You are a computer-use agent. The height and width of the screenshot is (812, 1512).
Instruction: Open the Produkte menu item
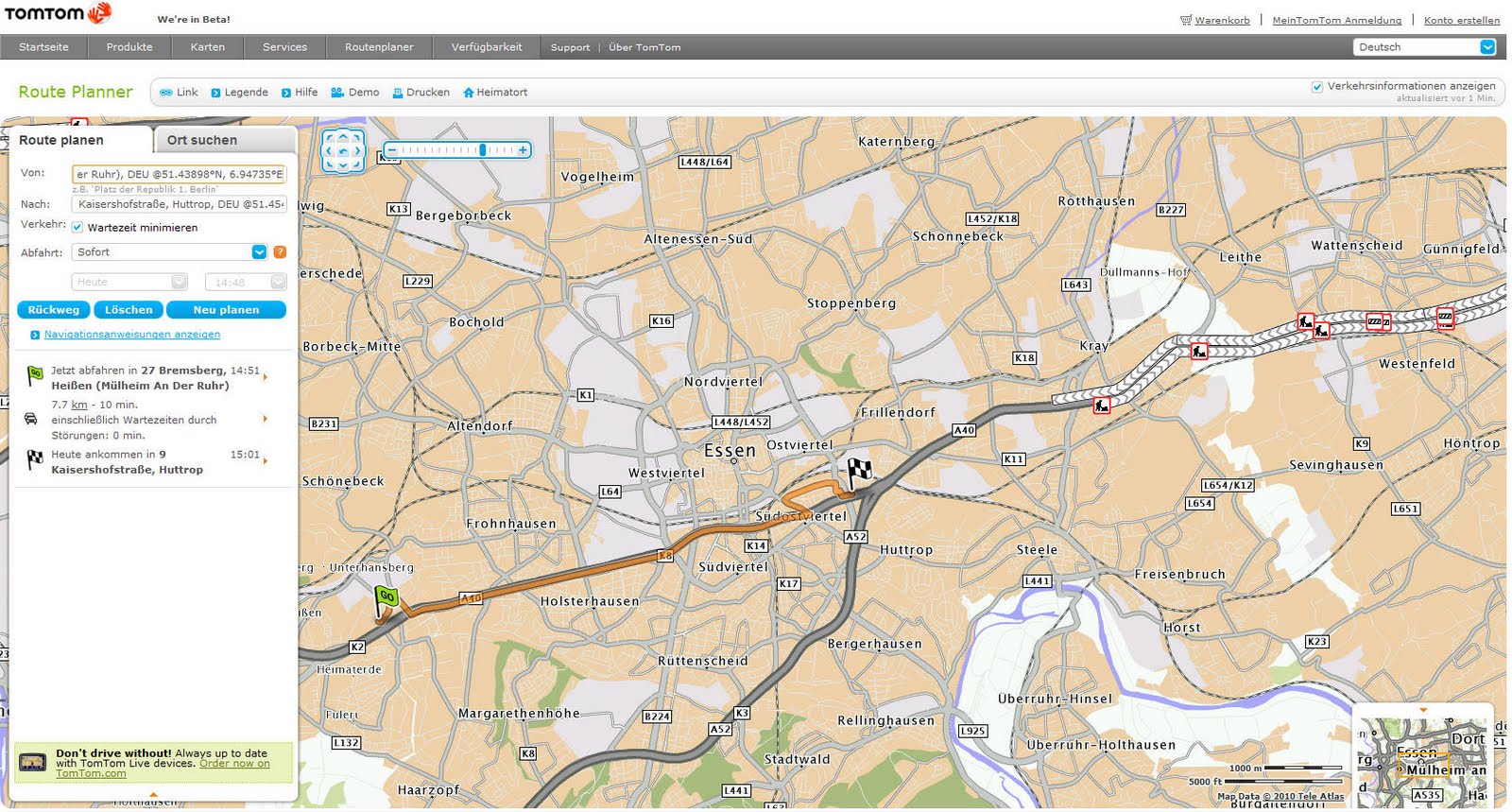(129, 47)
